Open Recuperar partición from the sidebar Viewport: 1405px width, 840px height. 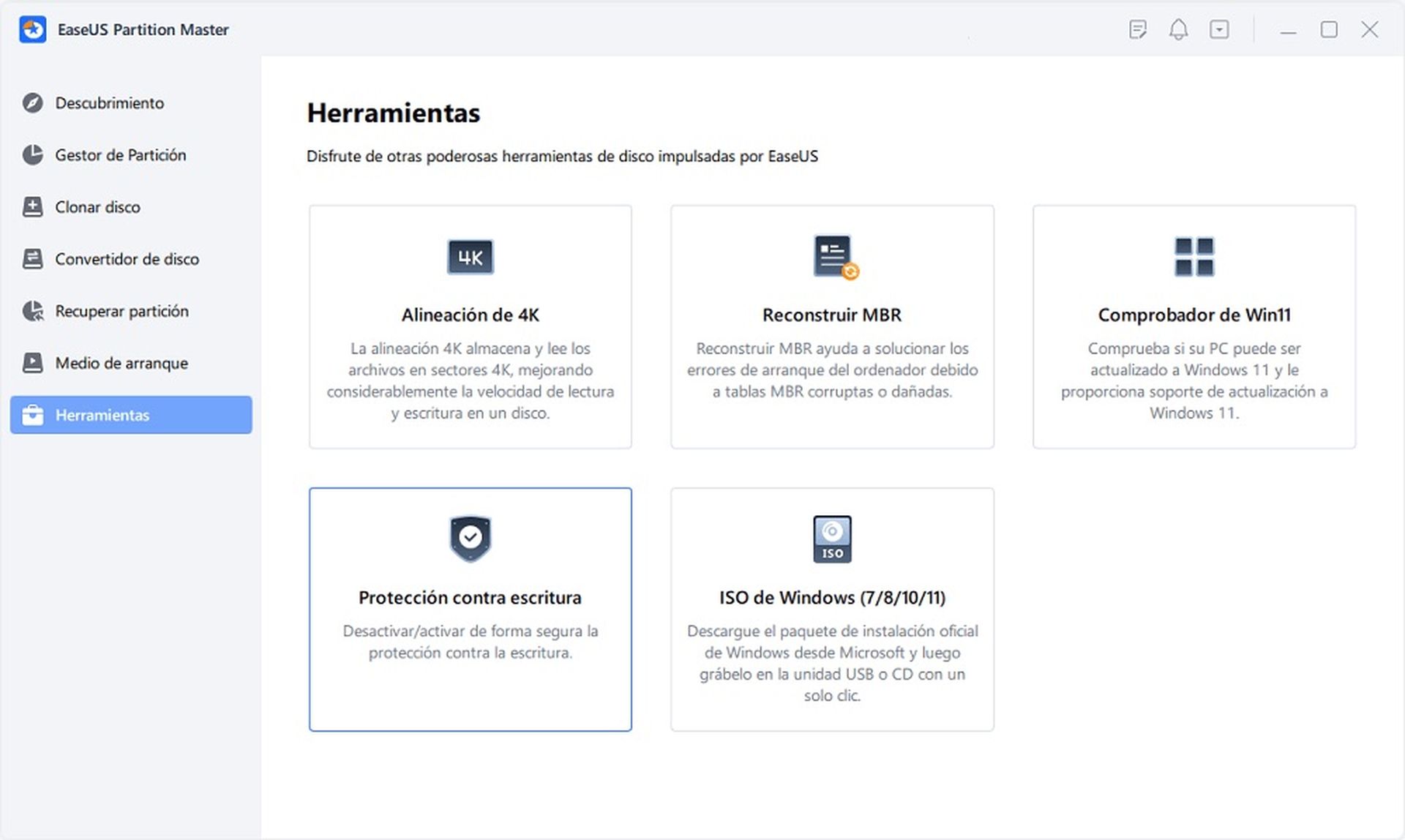(121, 311)
